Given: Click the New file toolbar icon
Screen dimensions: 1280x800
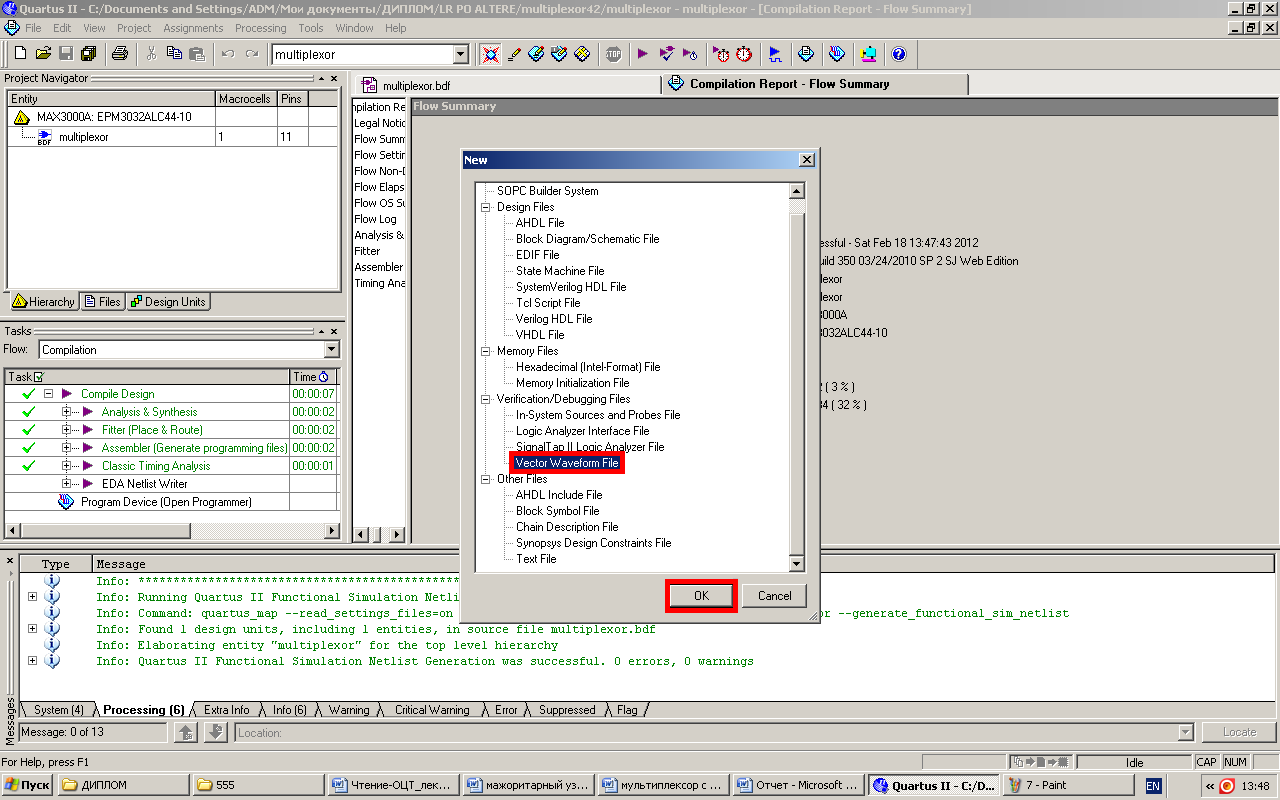Looking at the screenshot, I should 20,54.
